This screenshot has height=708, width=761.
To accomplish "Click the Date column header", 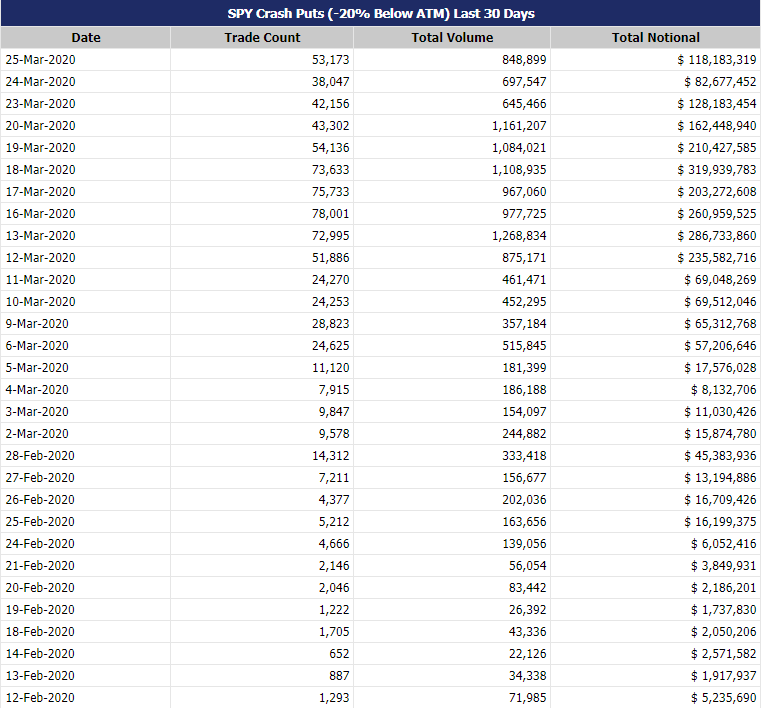I will [85, 37].
